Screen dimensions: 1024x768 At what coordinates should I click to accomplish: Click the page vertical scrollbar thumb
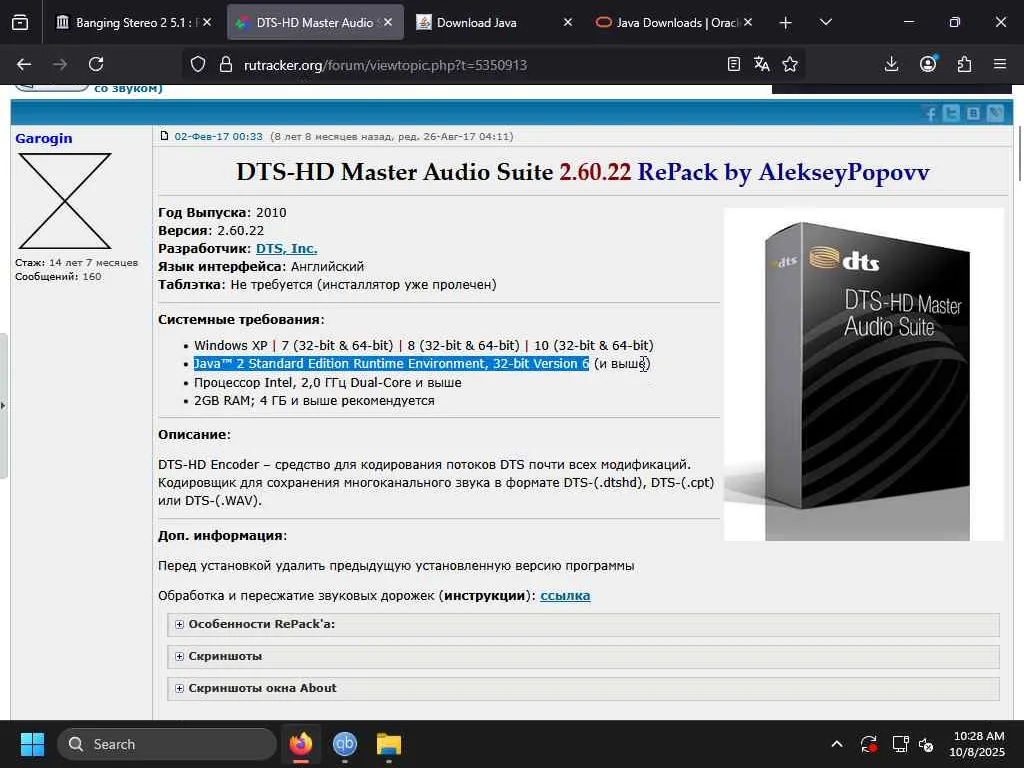coord(1019,153)
